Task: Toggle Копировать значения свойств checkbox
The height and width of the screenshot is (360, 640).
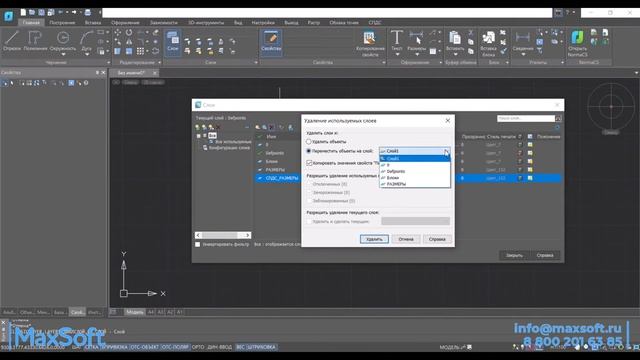Action: coord(309,163)
